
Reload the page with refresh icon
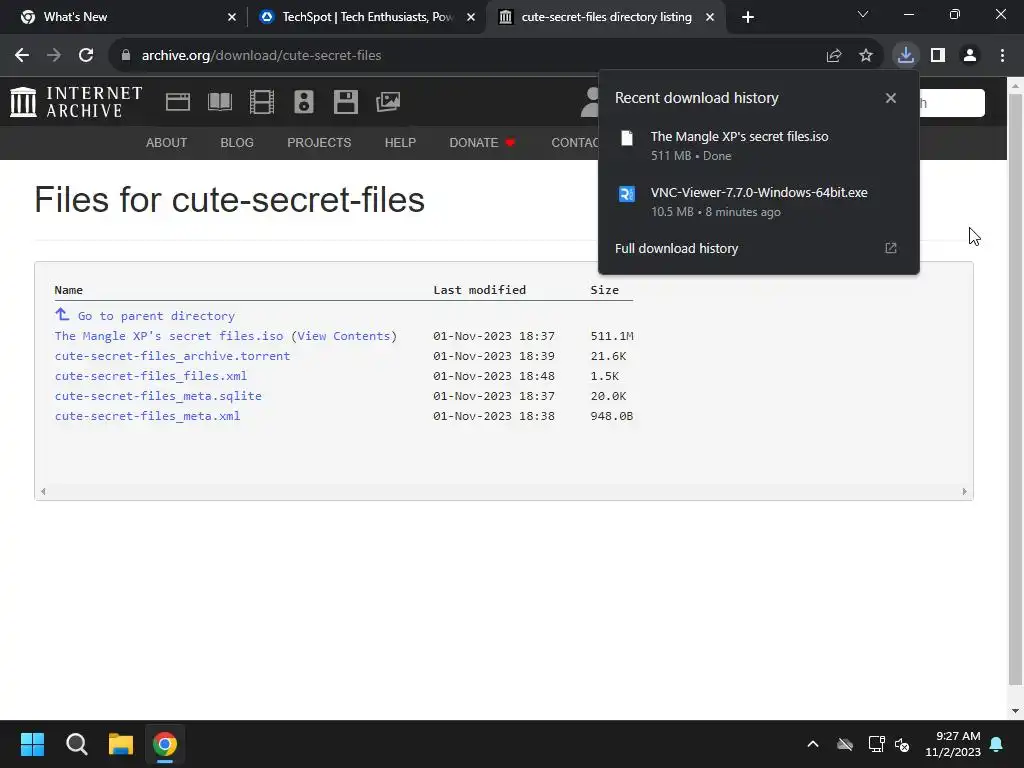pyautogui.click(x=86, y=56)
